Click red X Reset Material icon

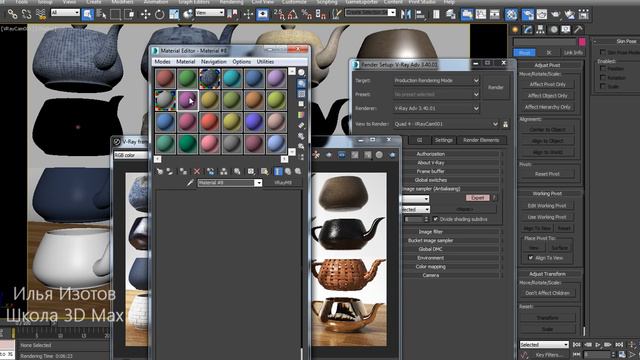coord(197,171)
